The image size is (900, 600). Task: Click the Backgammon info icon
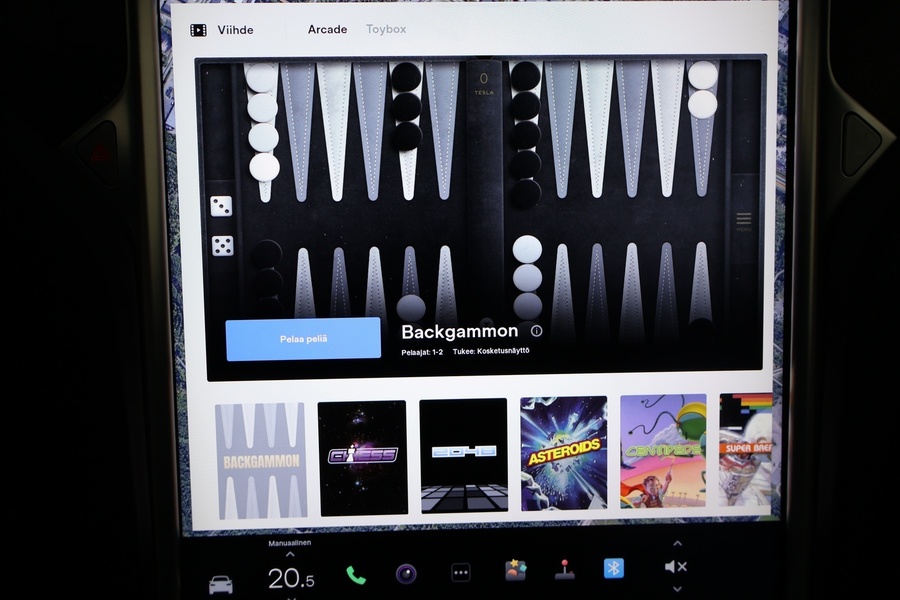[537, 331]
